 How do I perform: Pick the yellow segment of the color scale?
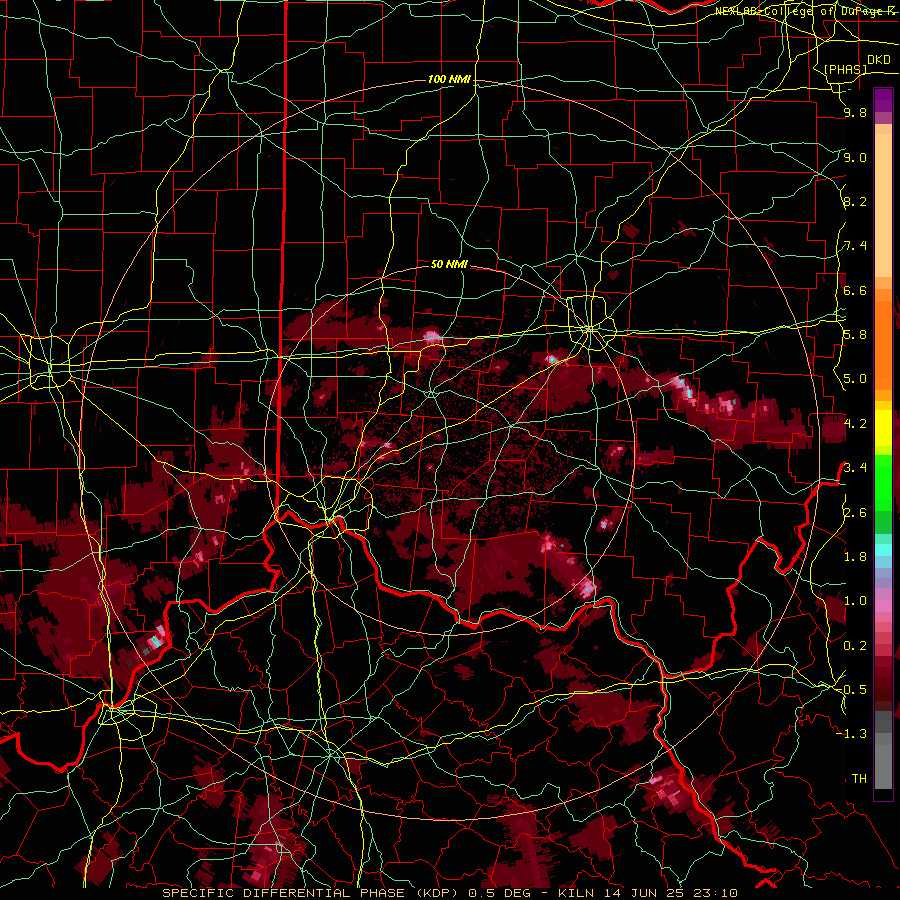[883, 428]
